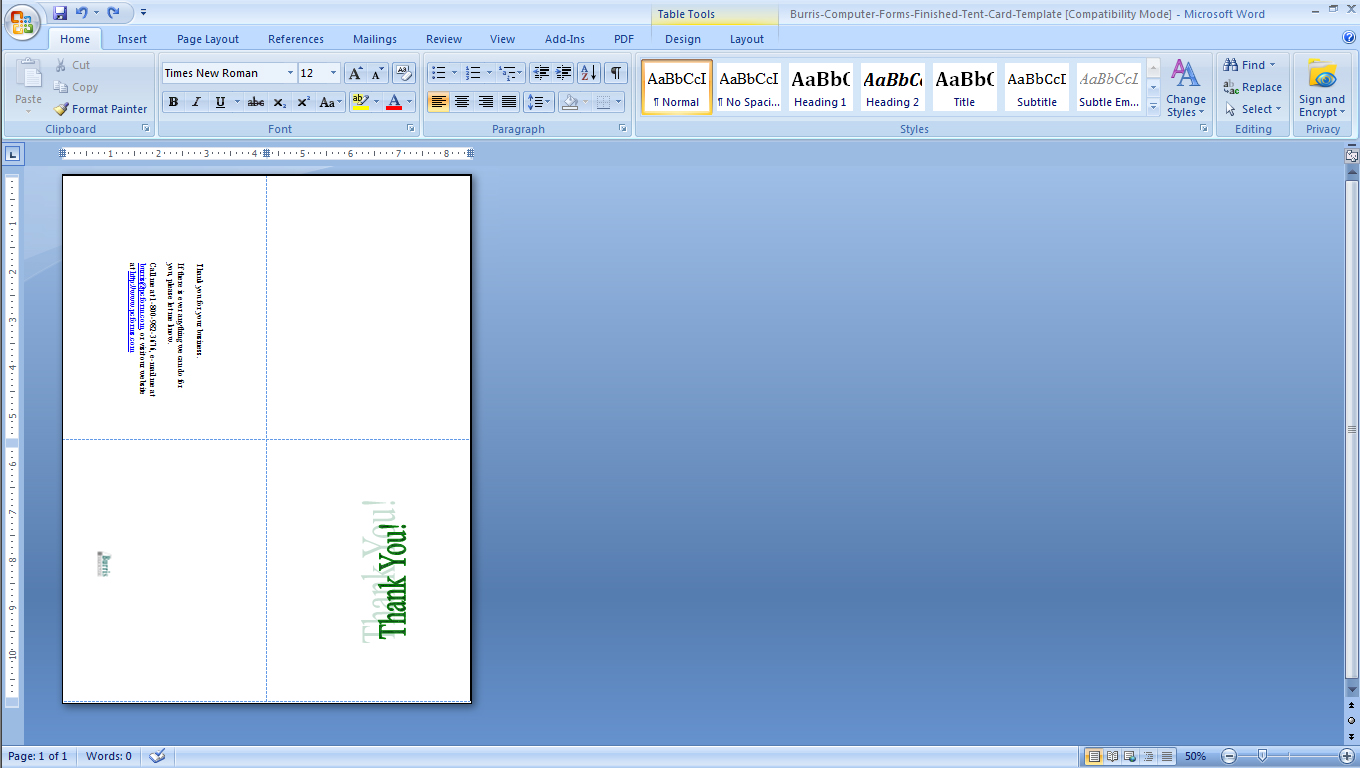Click the vertical scrollbar down arrow

(1352, 689)
